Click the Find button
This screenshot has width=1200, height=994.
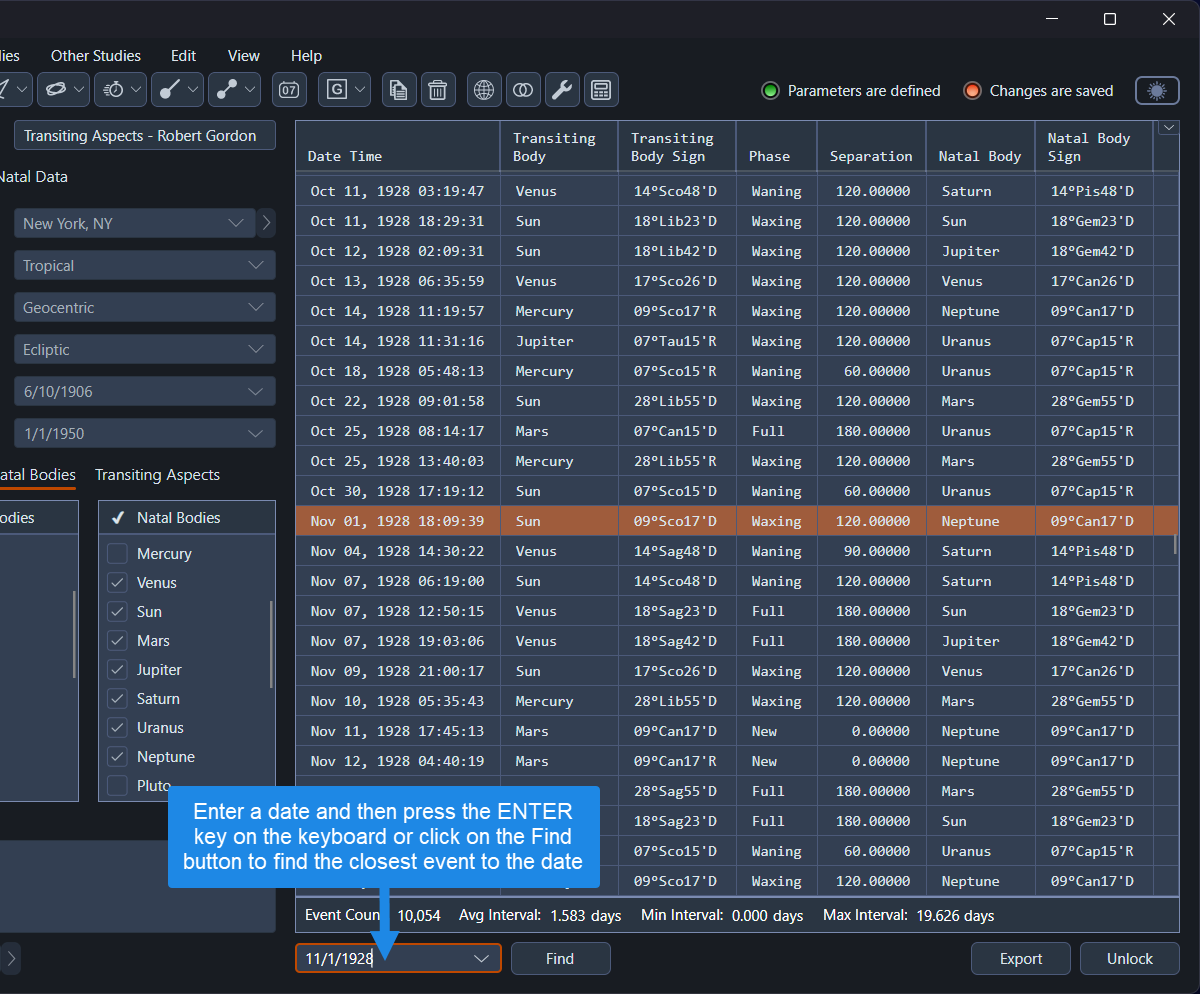click(x=560, y=958)
